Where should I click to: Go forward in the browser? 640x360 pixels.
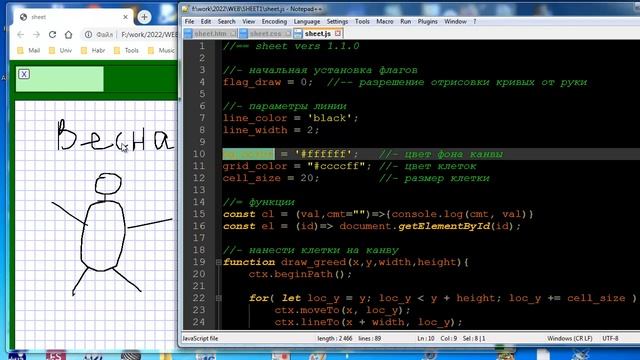(x=36, y=35)
